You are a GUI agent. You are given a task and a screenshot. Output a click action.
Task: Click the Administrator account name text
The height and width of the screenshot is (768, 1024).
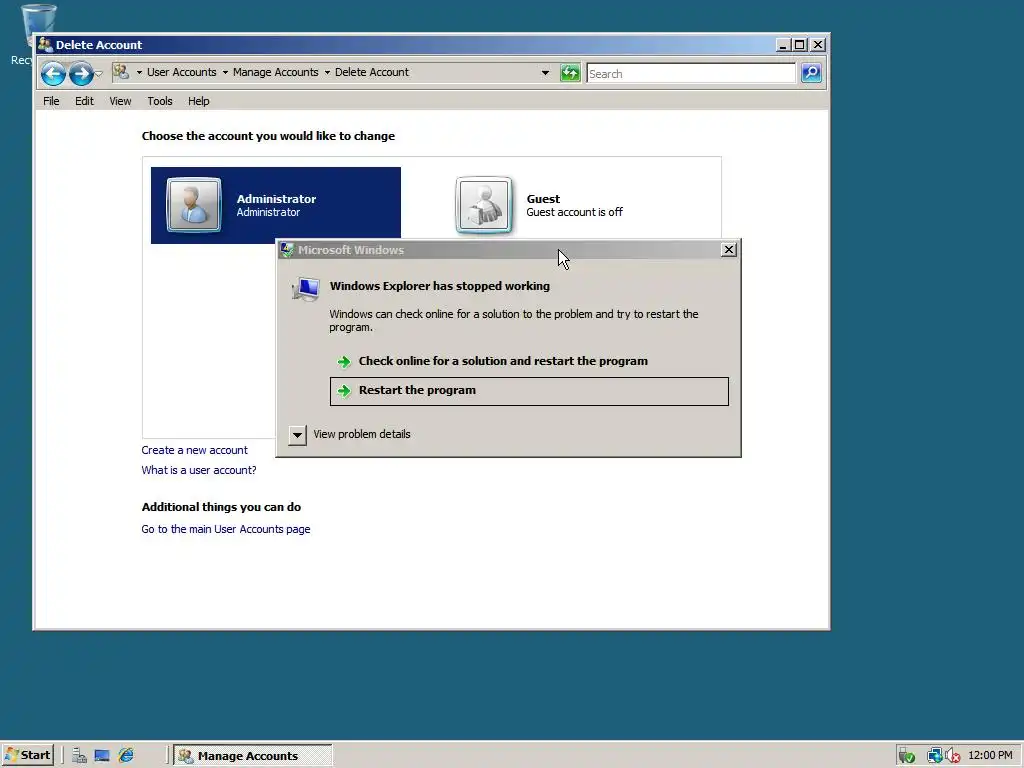(276, 199)
